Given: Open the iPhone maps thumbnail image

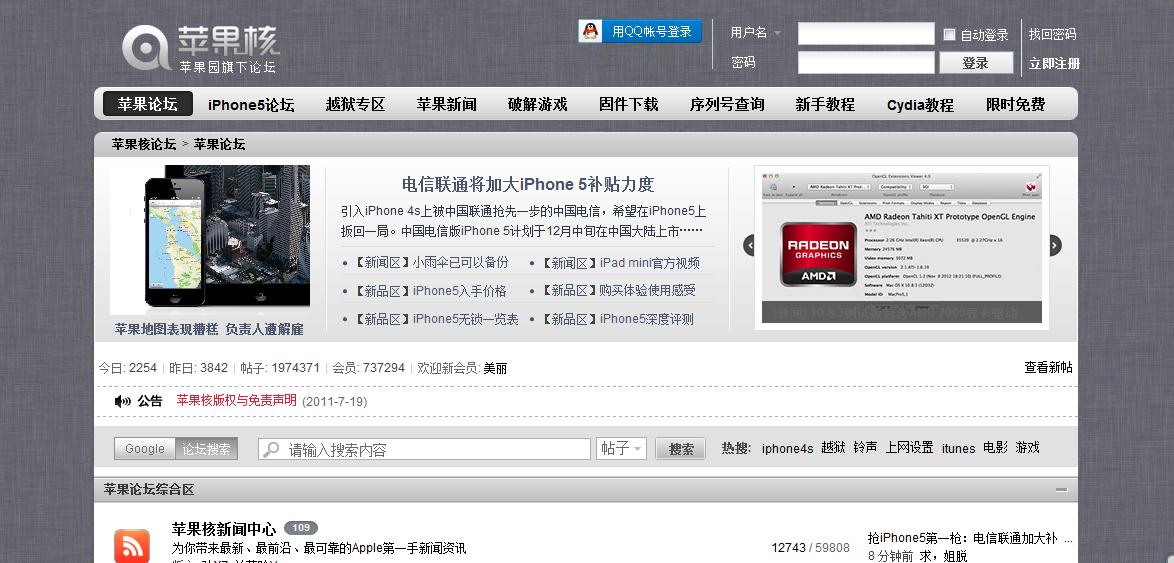Looking at the screenshot, I should (x=210, y=240).
